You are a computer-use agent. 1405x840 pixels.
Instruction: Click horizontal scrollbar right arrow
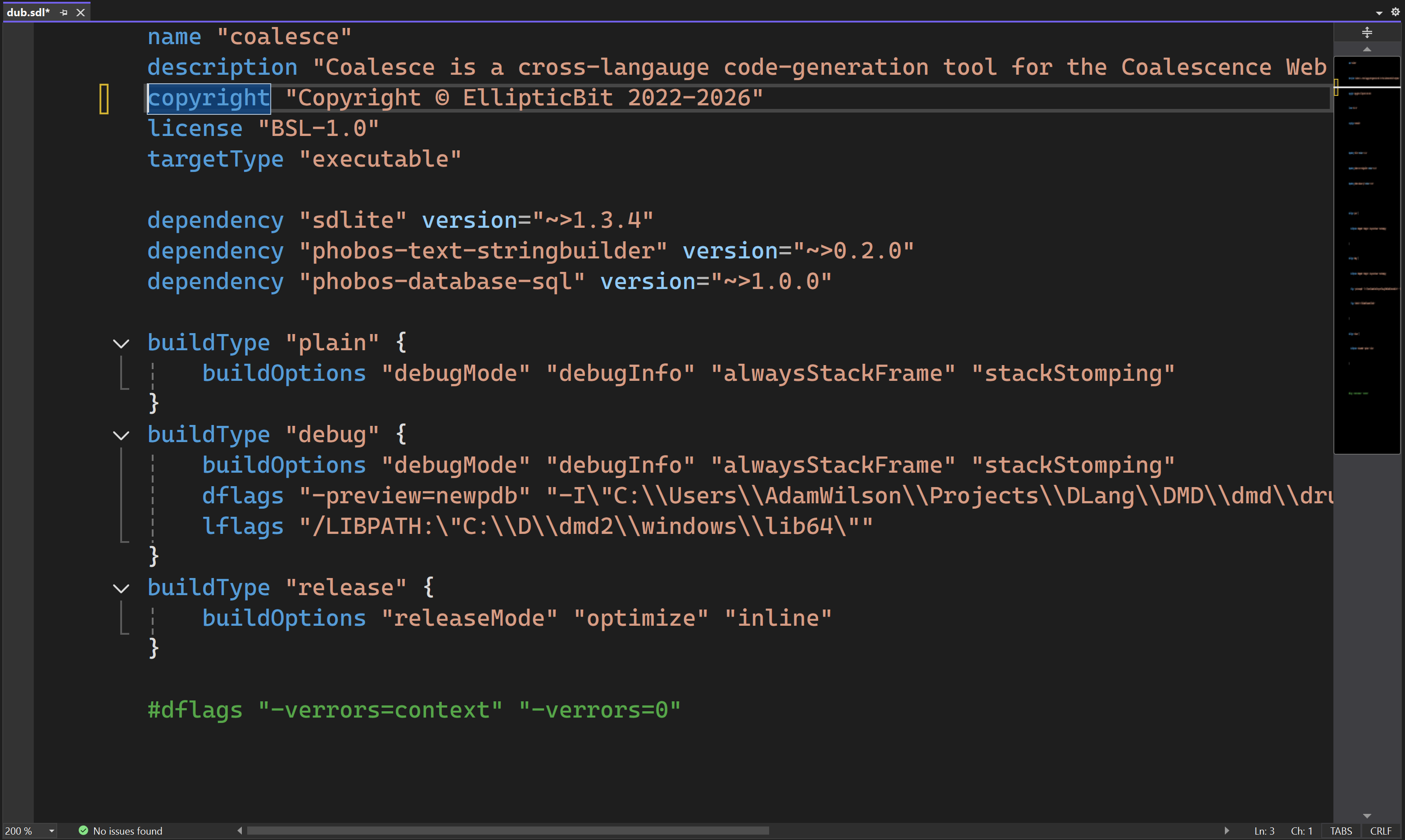point(1226,831)
